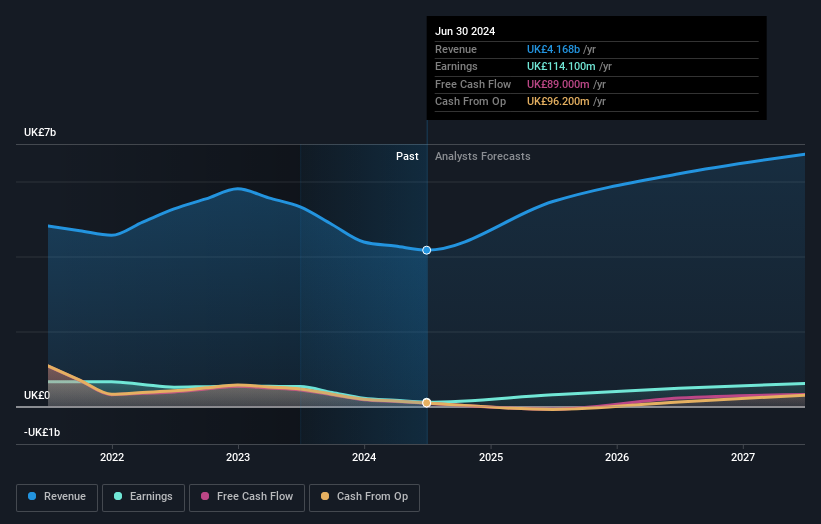Click the UK£0 y-axis label
Image resolution: width=821 pixels, height=524 pixels.
click(x=37, y=395)
